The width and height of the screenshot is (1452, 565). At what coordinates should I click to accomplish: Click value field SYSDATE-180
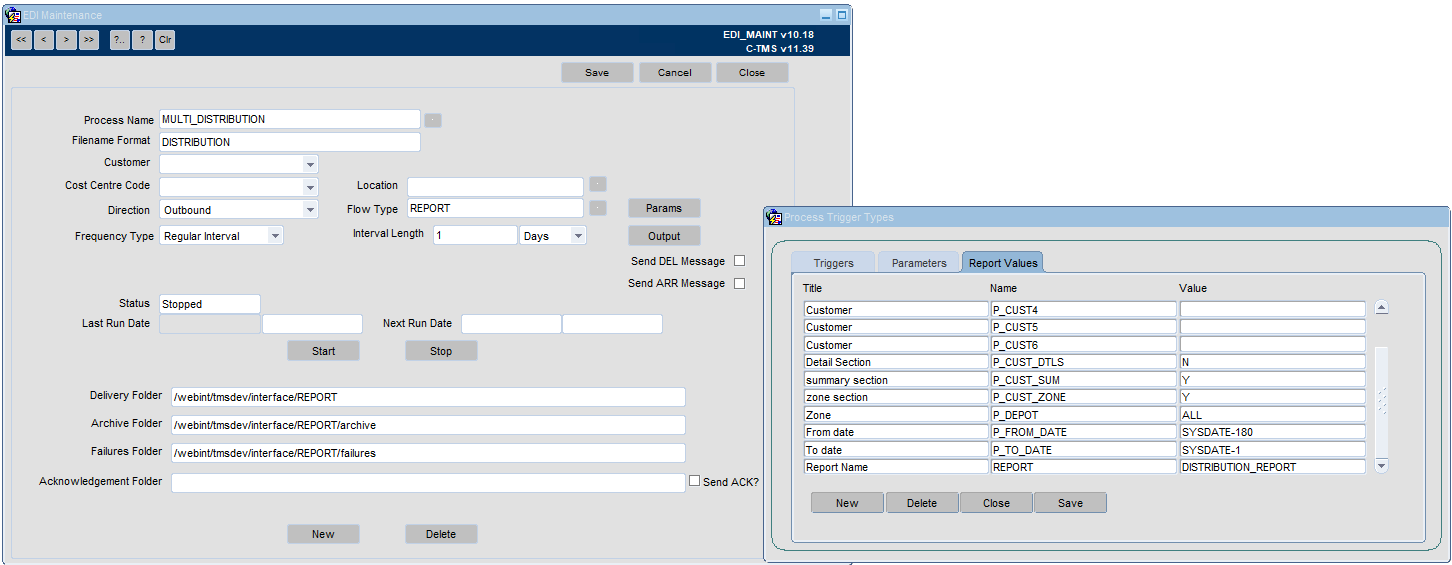tap(1272, 432)
